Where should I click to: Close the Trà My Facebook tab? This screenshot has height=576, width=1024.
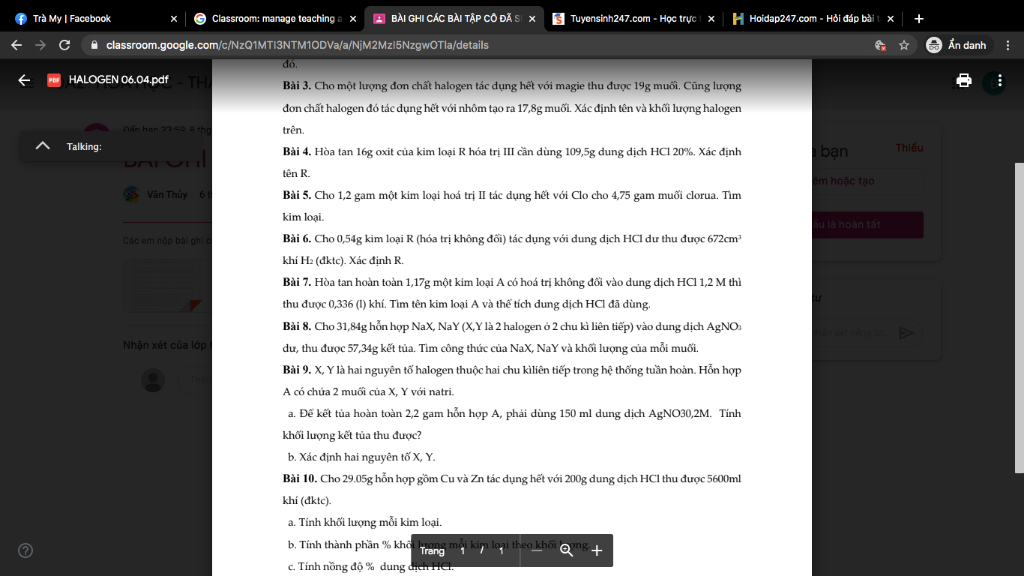tap(174, 19)
